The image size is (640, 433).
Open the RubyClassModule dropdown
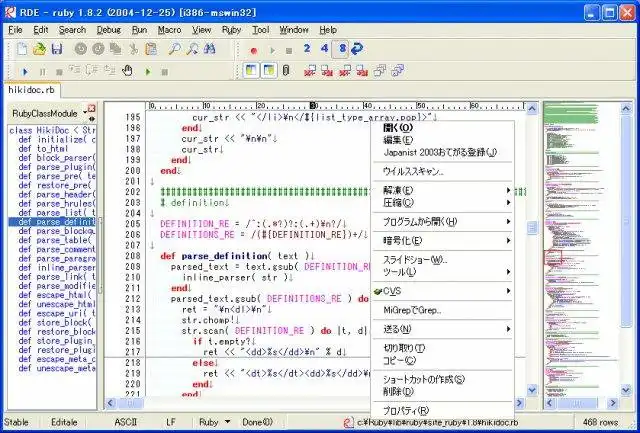(85, 113)
